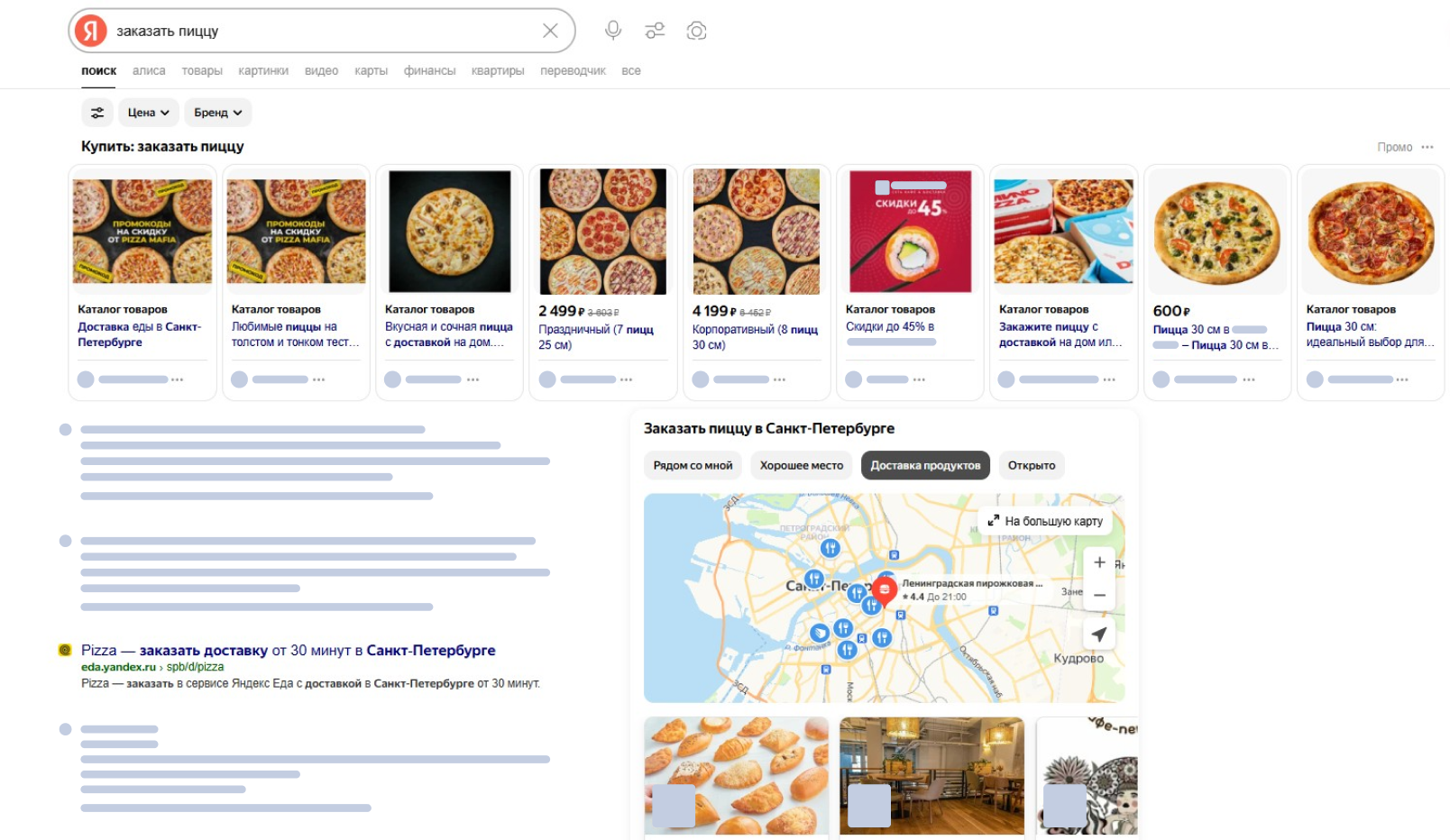Click the 'Промо' label above the product cards
Image resolution: width=1450 pixels, height=840 pixels.
click(1395, 147)
